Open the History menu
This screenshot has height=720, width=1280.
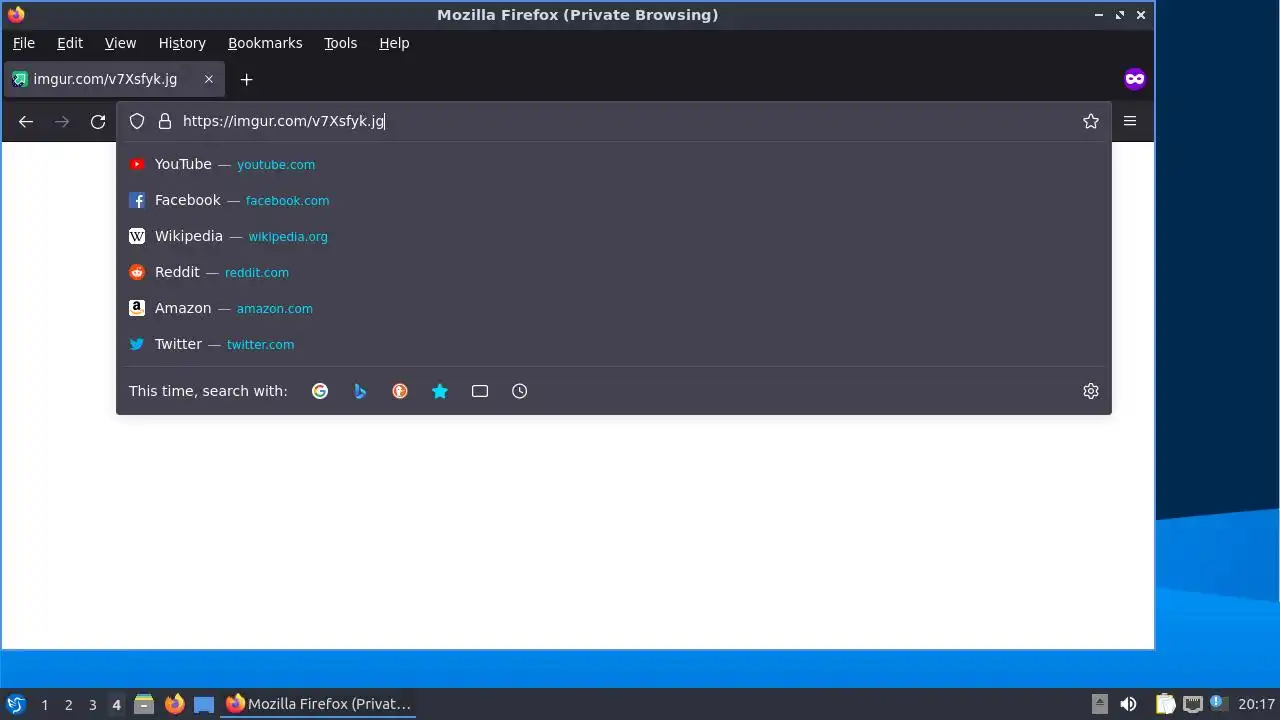182,43
